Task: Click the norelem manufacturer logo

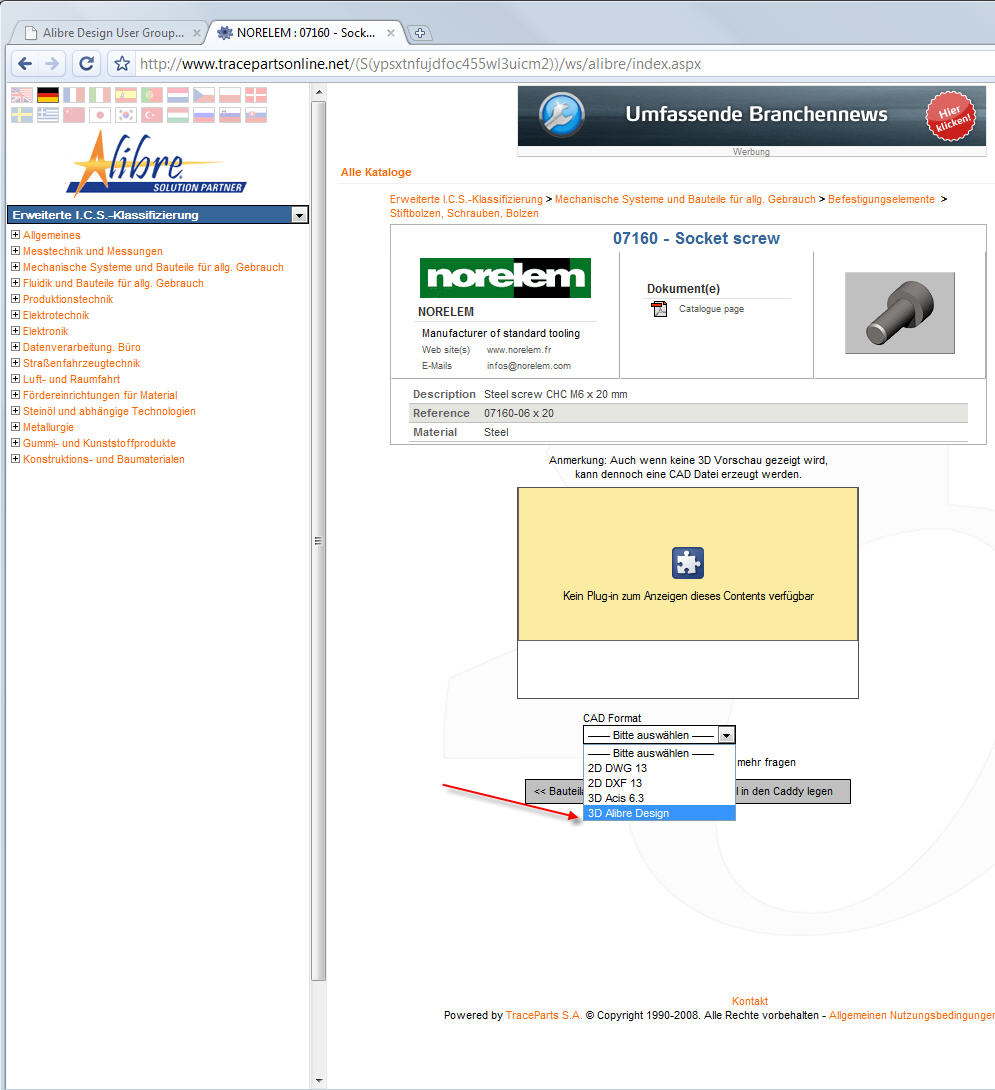Action: 505,278
